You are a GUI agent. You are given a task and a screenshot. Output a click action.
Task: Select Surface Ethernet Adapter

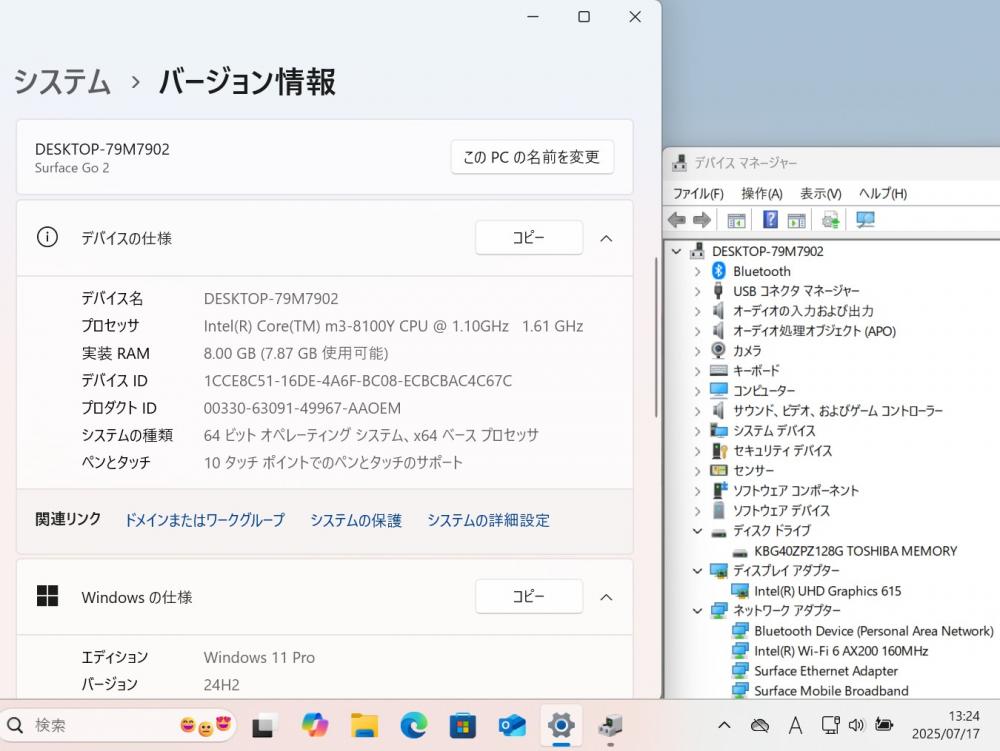[825, 671]
